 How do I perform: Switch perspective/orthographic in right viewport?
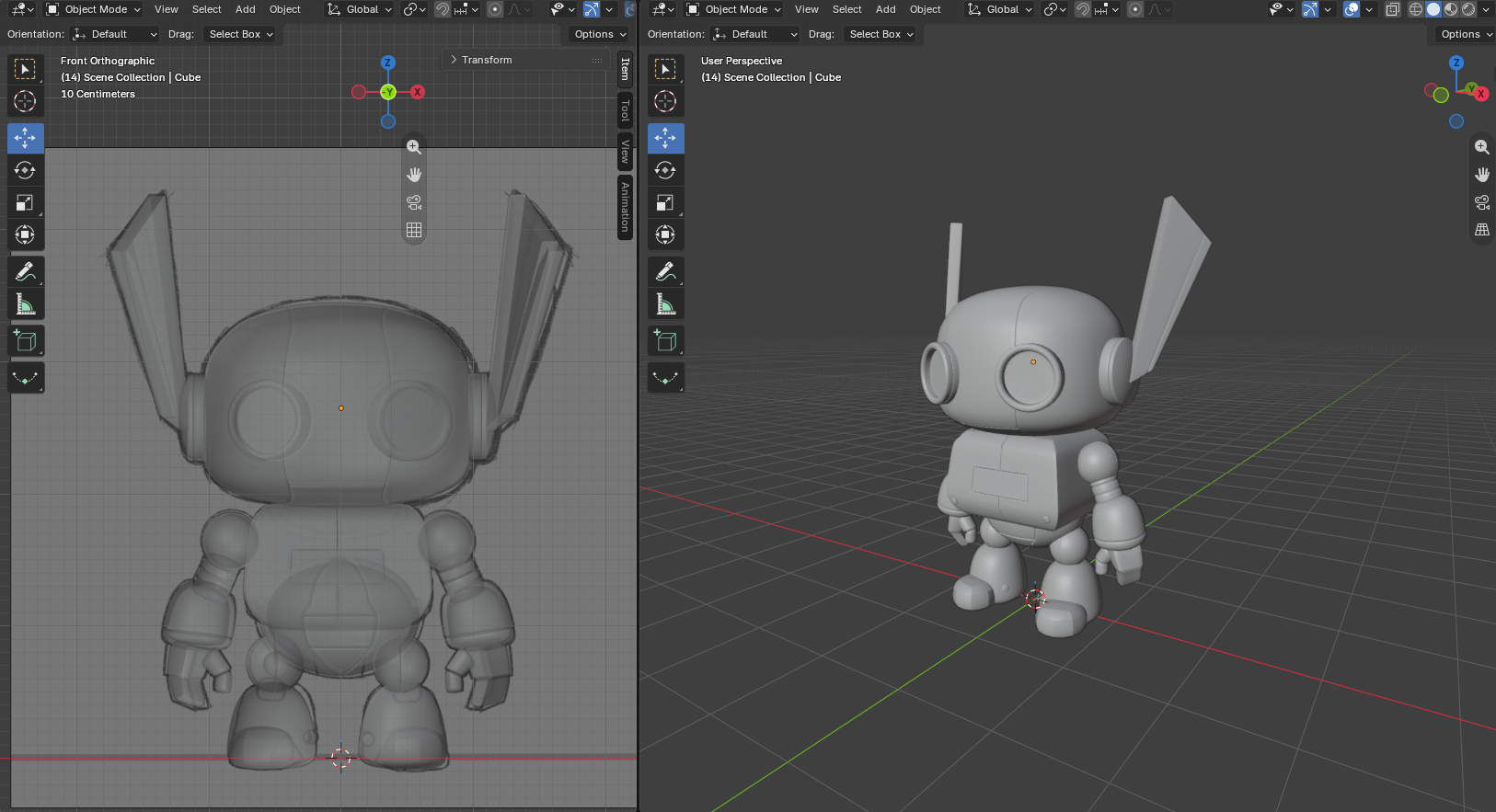point(1481,230)
